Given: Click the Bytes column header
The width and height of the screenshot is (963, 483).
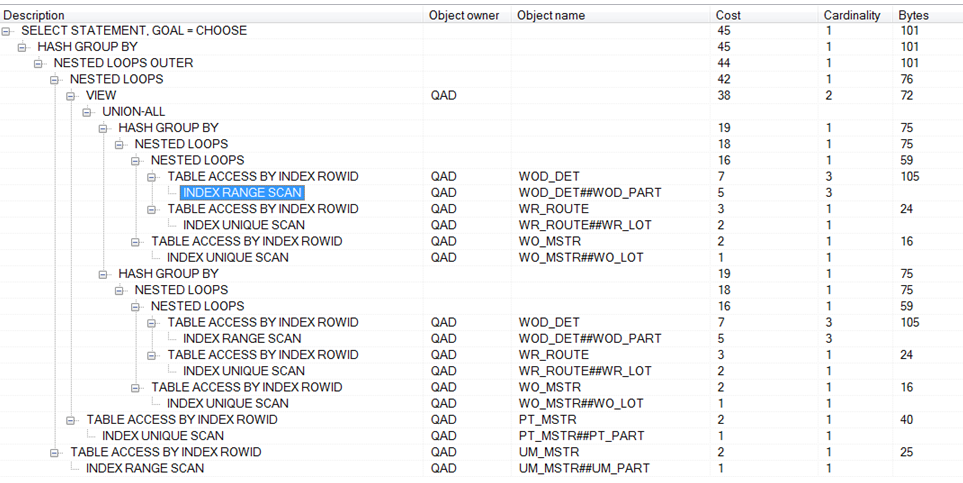Looking at the screenshot, I should coord(912,15).
